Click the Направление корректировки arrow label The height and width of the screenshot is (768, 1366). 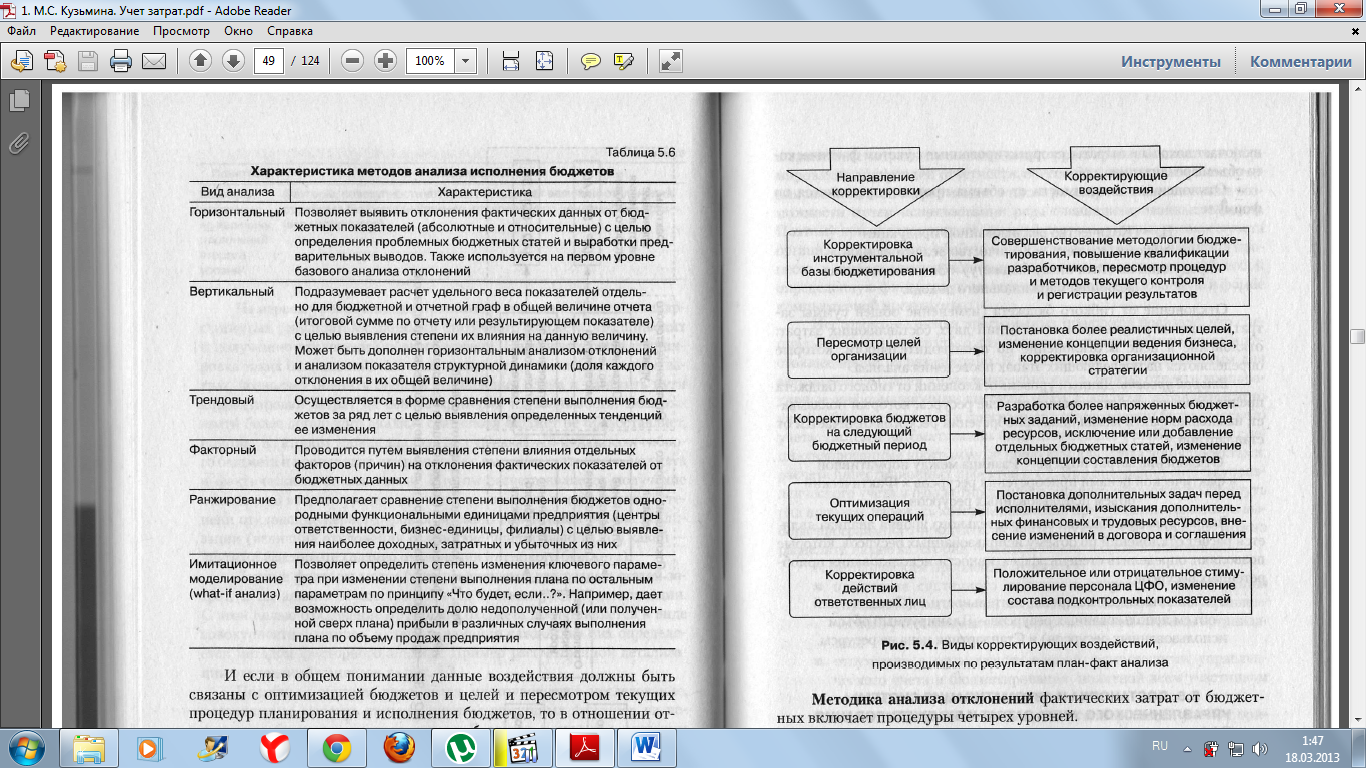[876, 183]
